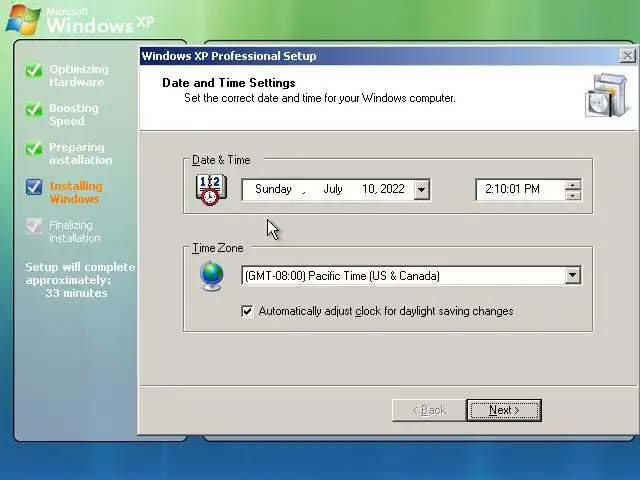Screen dimensions: 640x480
Task: Click the Pacific Time zone text
Action: tap(342, 276)
